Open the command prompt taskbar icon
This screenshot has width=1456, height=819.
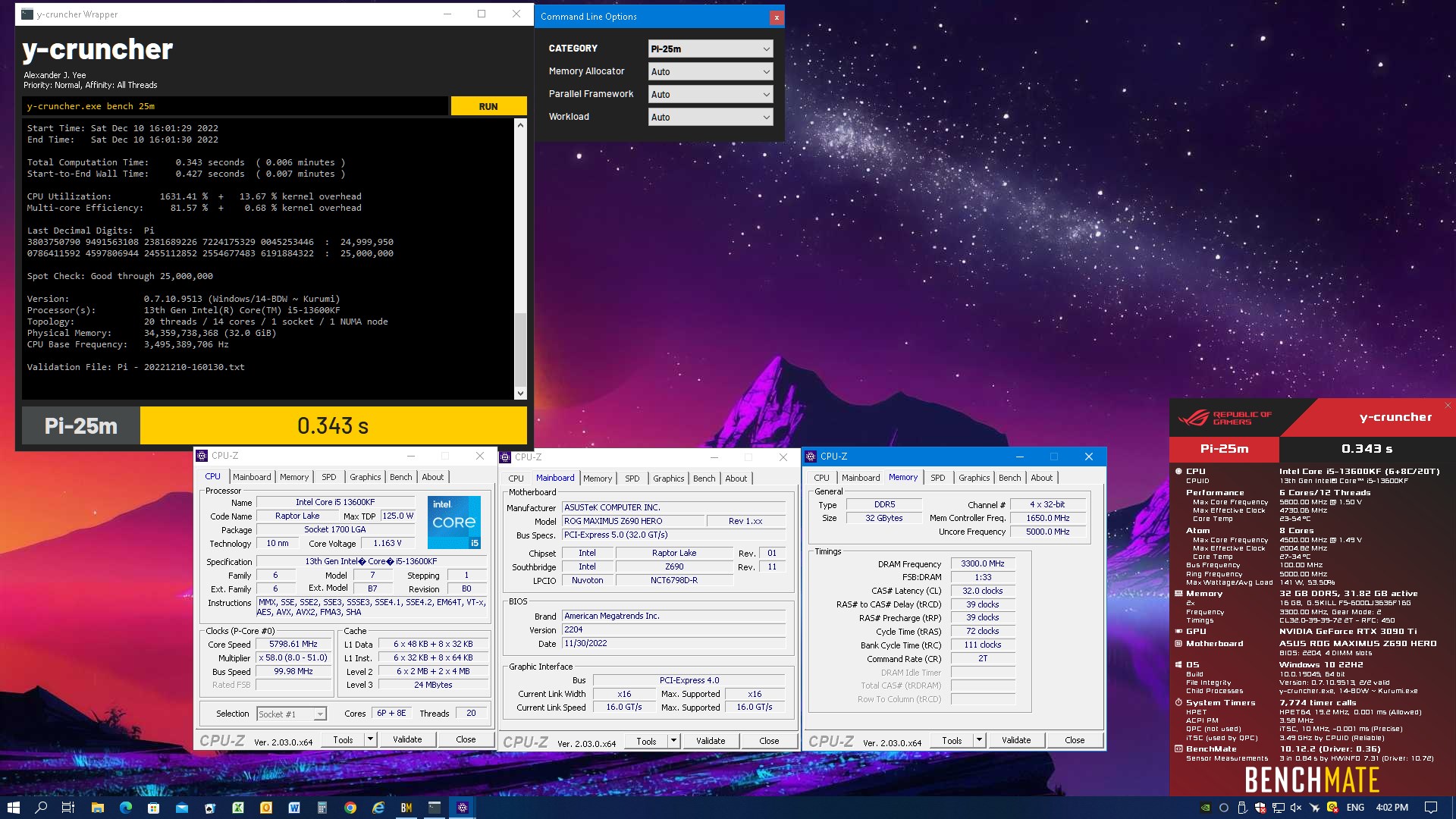pos(435,808)
